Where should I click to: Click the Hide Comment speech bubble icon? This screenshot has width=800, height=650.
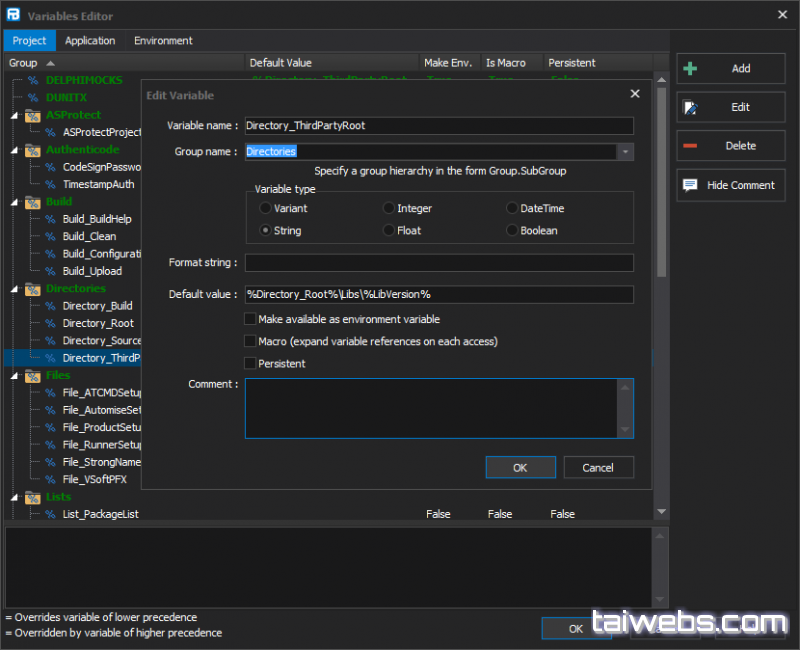(x=690, y=185)
